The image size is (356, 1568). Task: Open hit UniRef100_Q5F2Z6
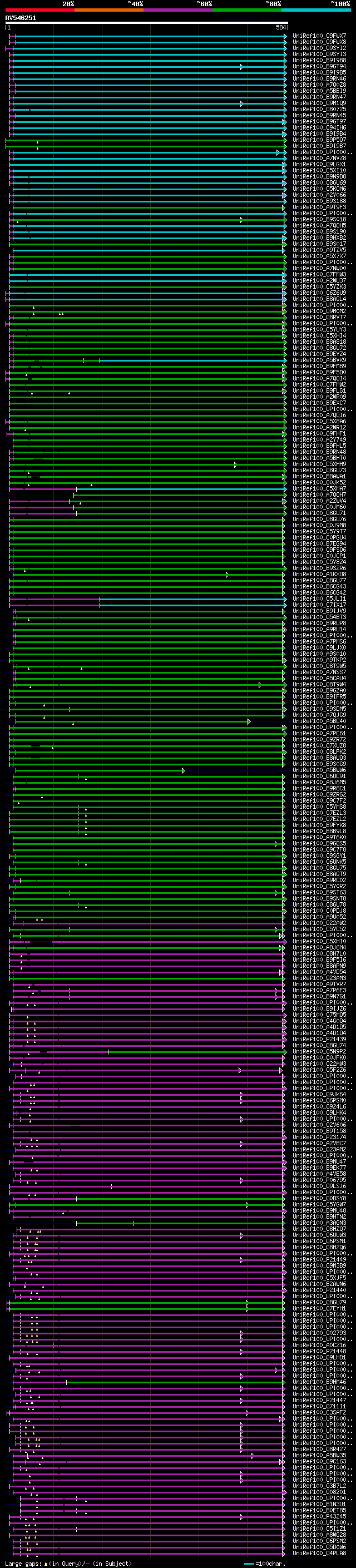click(319, 1070)
